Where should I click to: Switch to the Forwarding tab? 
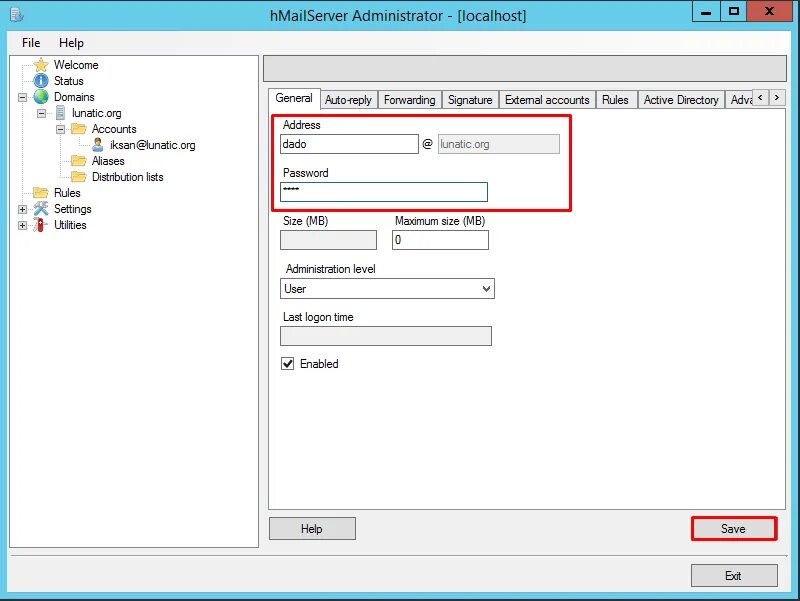coord(410,100)
